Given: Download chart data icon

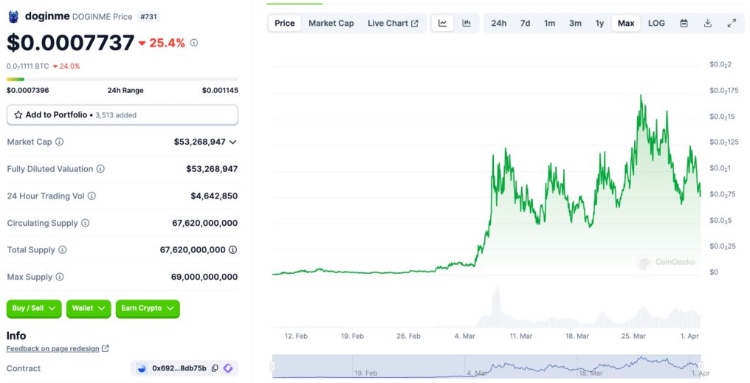Looking at the screenshot, I should coord(708,23).
